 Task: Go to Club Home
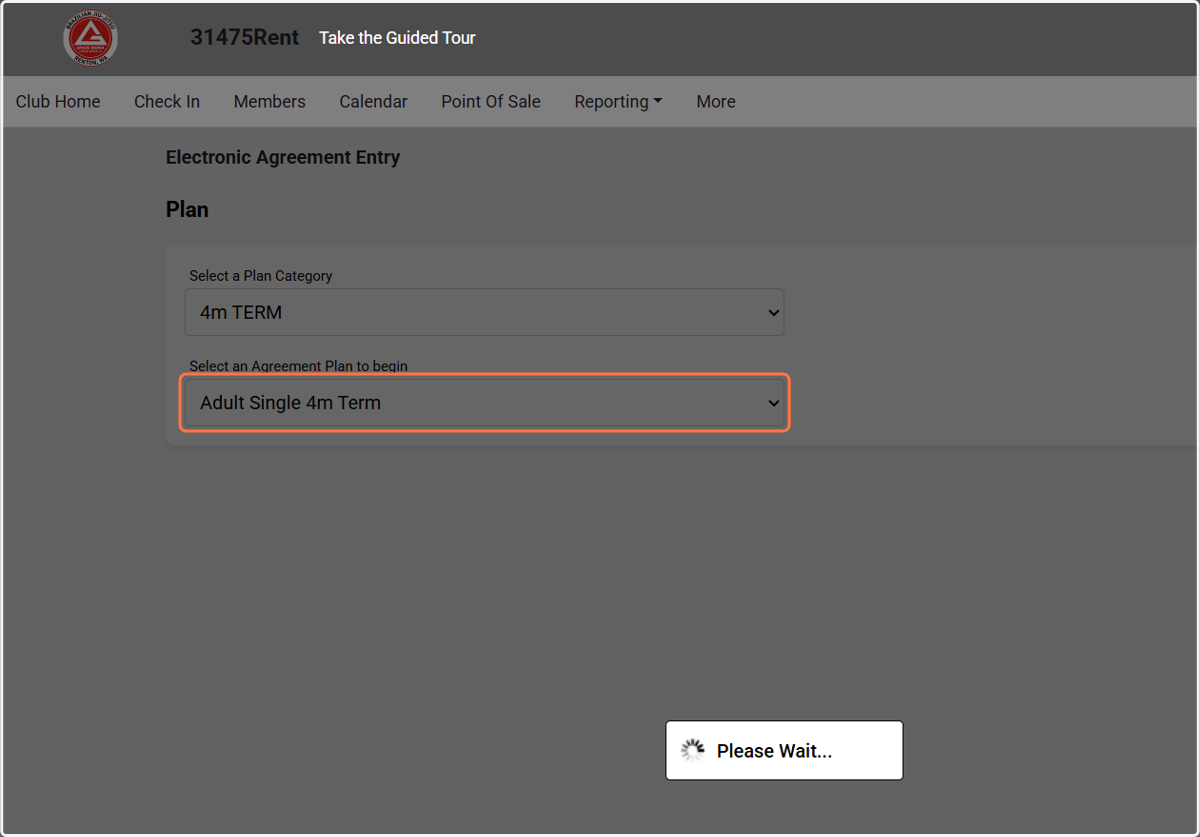(x=58, y=101)
